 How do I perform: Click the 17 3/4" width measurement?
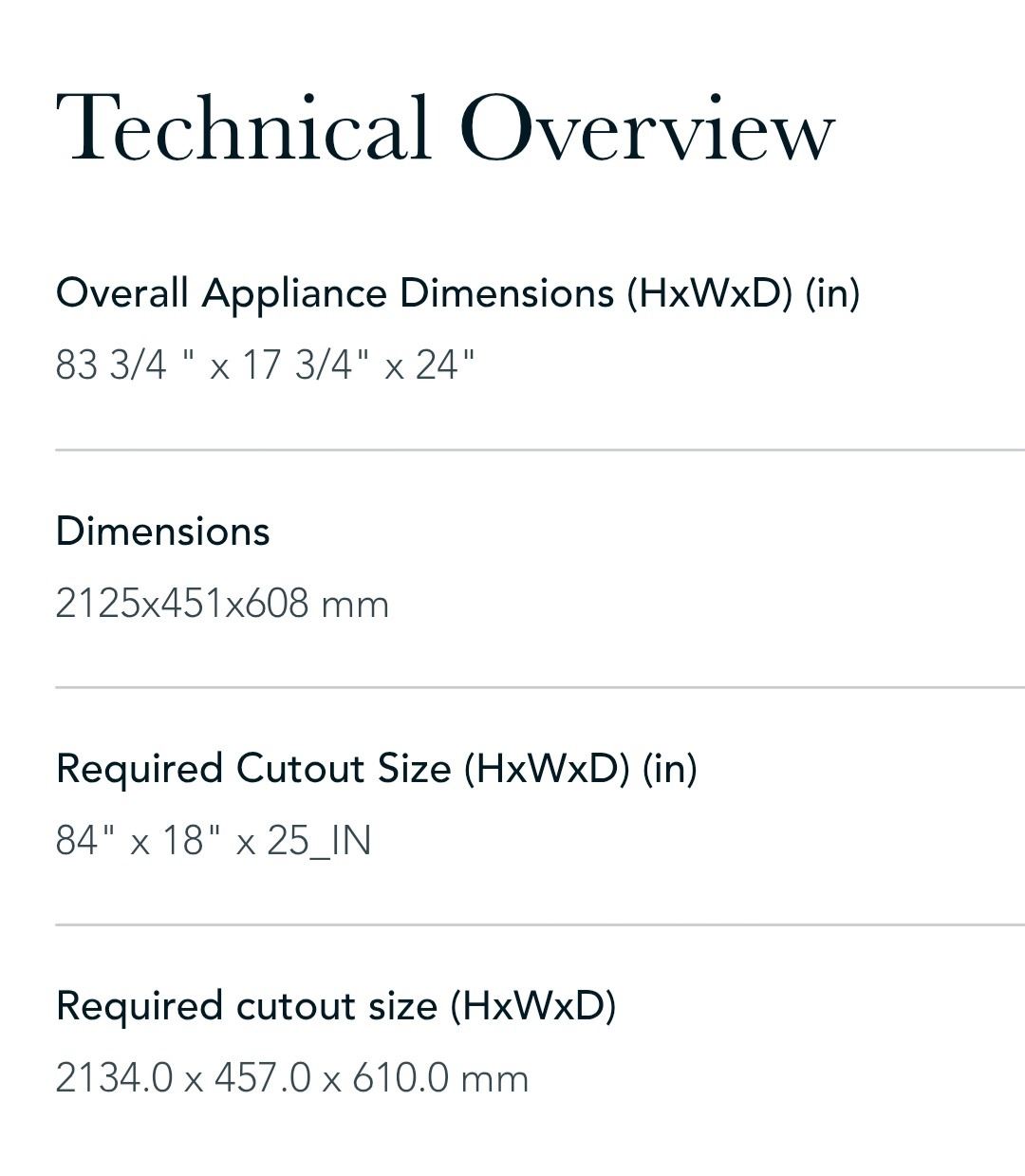pos(305,365)
